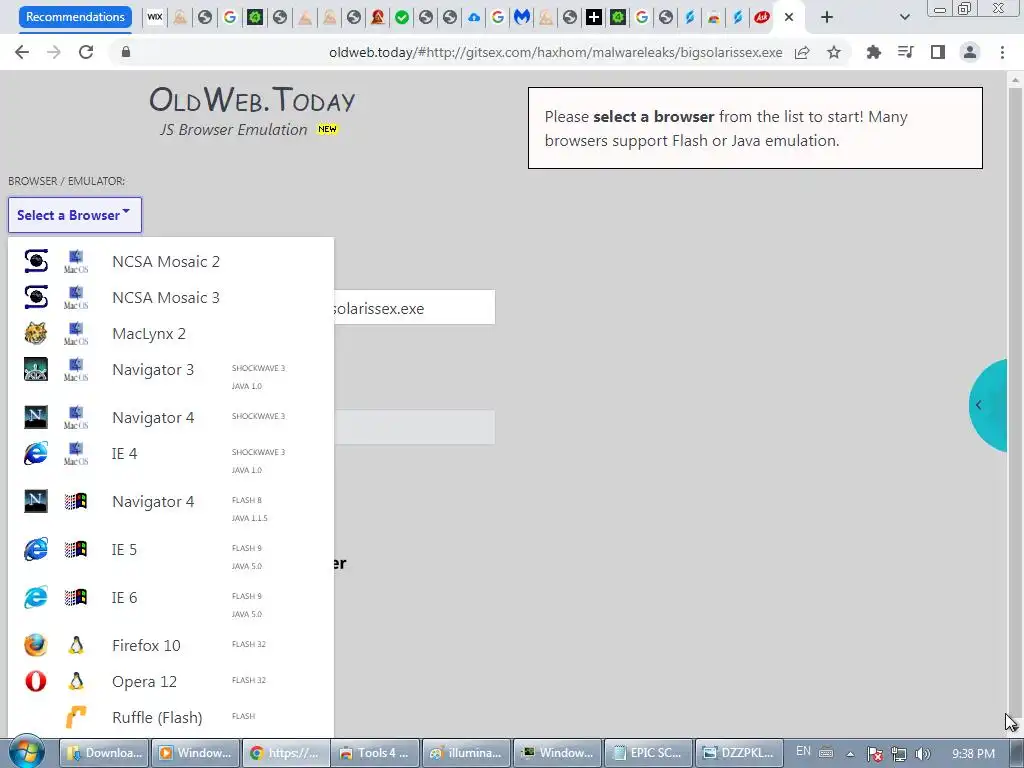Screen dimensions: 1024x768
Task: Switch to the Recommendations tab
Action: point(75,17)
